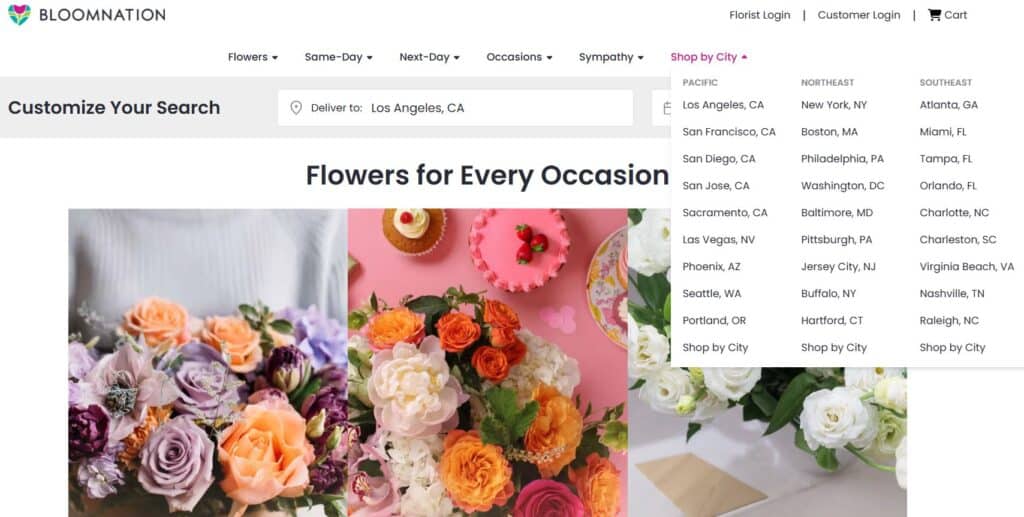
Task: Open the shopping cart icon
Action: (x=935, y=15)
